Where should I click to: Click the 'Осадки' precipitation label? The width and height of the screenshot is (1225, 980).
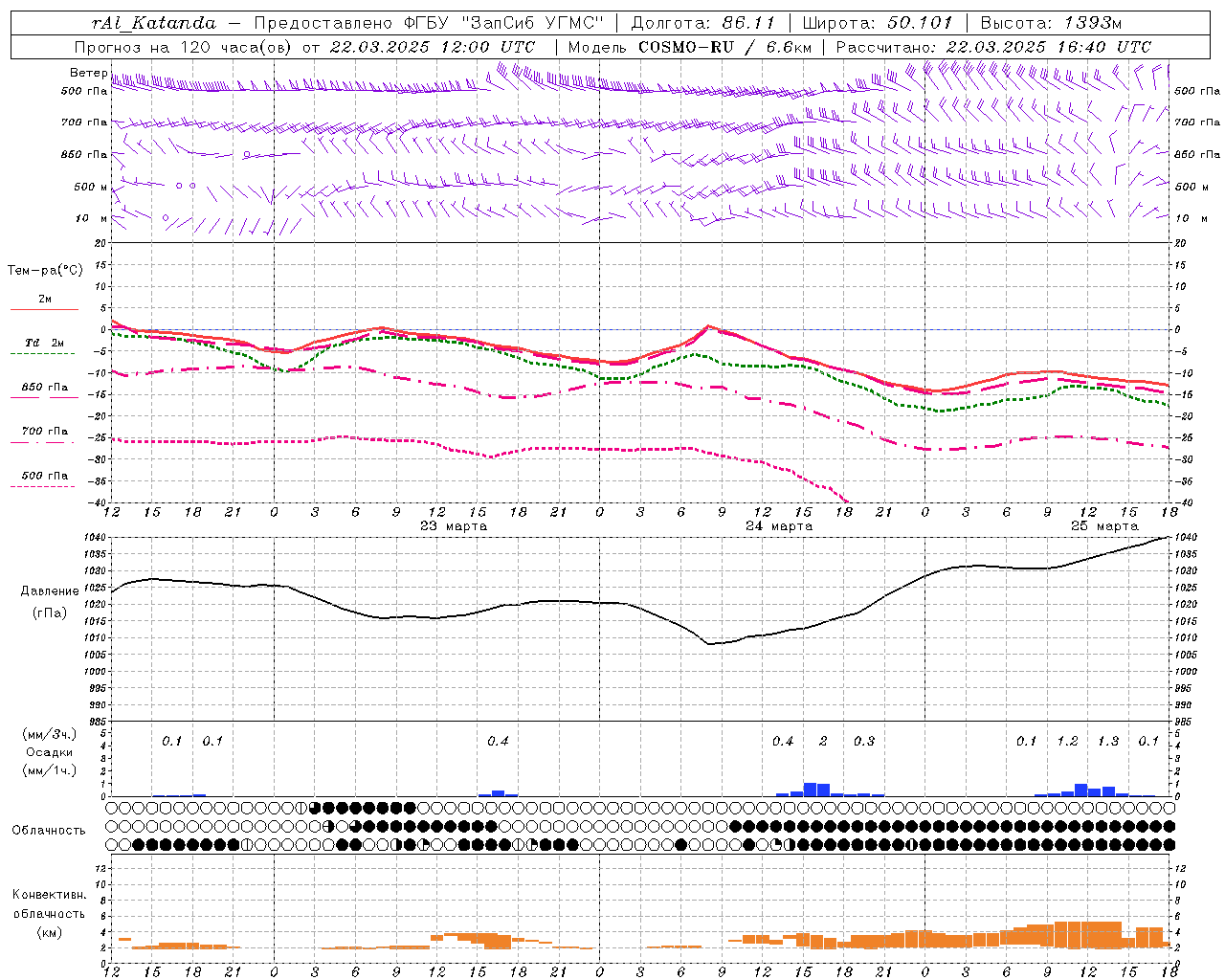click(50, 752)
